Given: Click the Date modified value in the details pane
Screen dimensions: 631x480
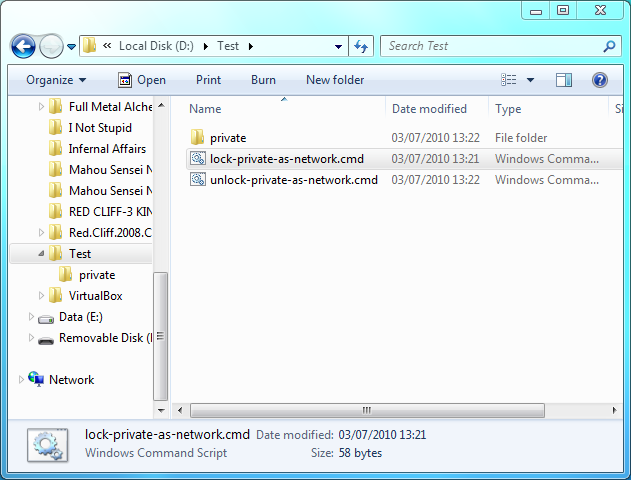Looking at the screenshot, I should (382, 435).
